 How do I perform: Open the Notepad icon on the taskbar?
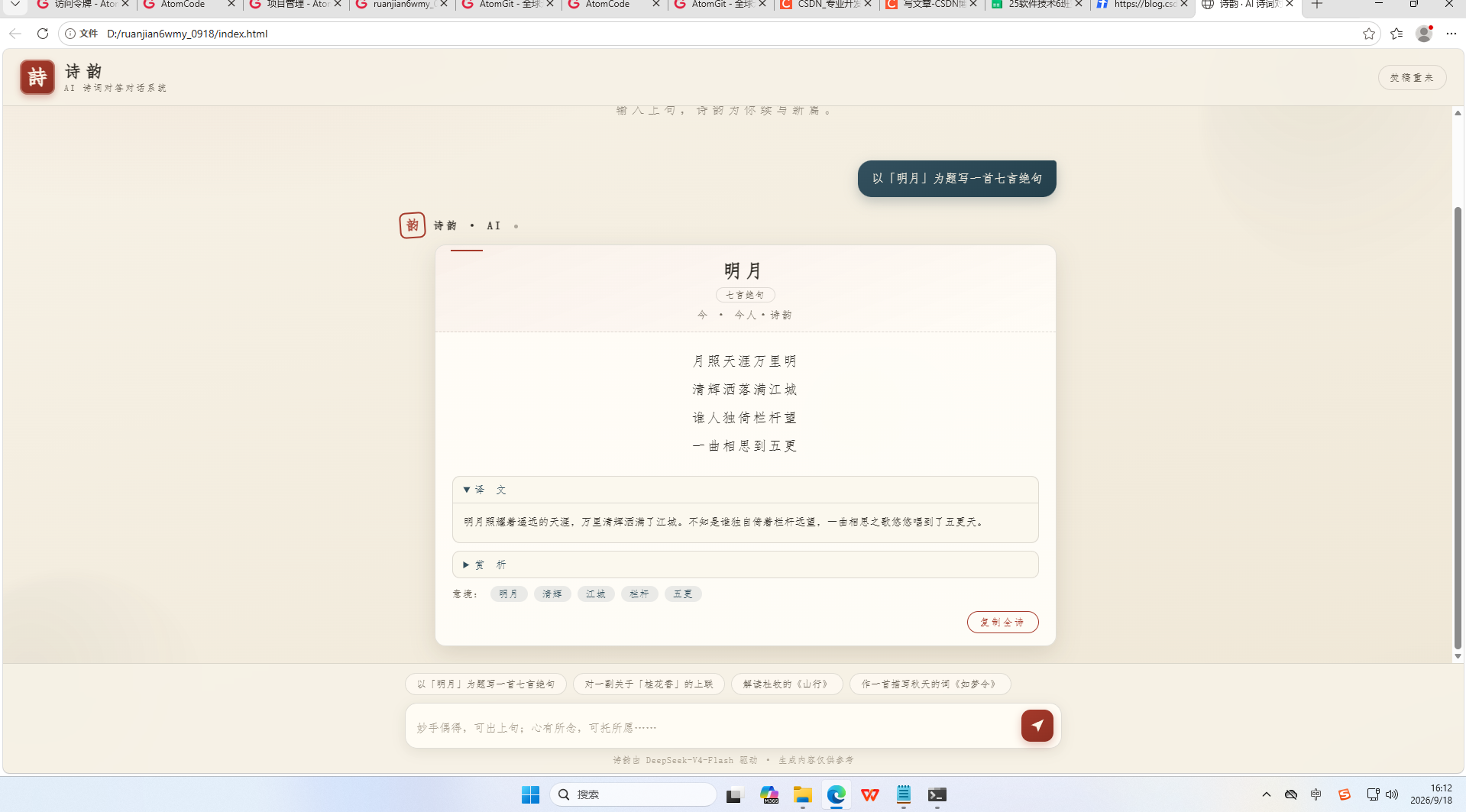click(903, 794)
